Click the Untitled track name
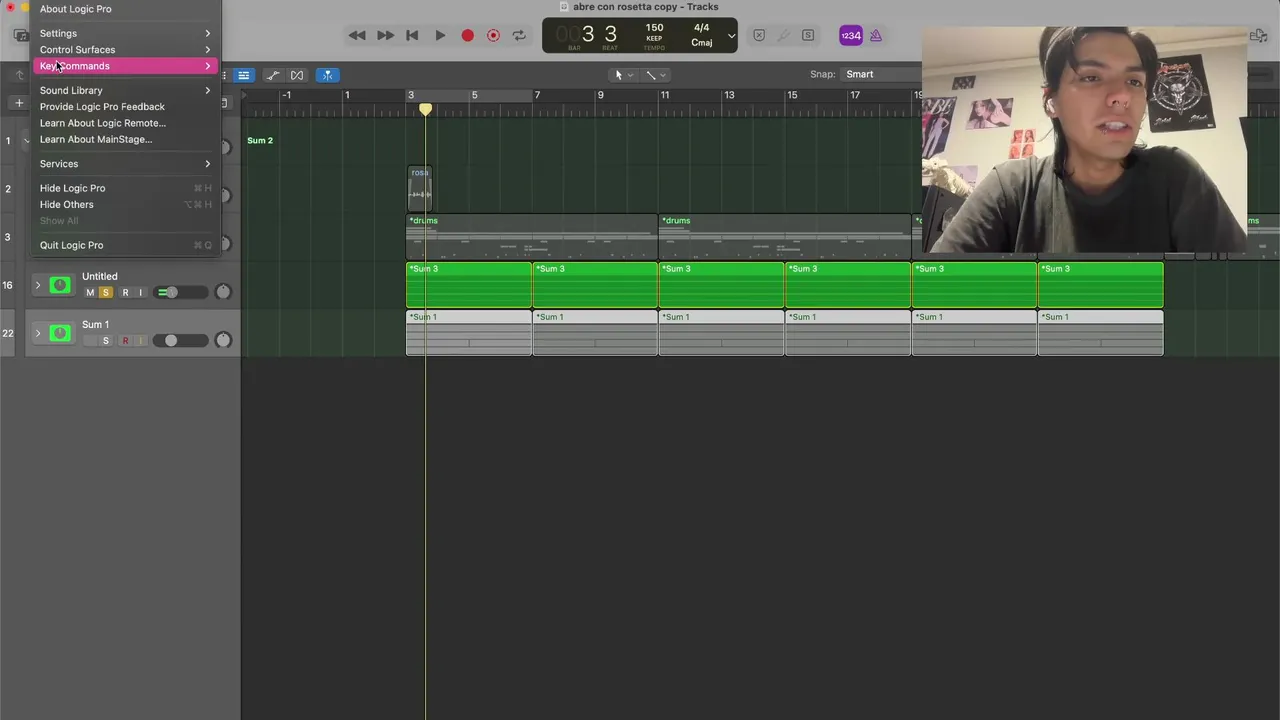The image size is (1280, 720). tap(100, 276)
